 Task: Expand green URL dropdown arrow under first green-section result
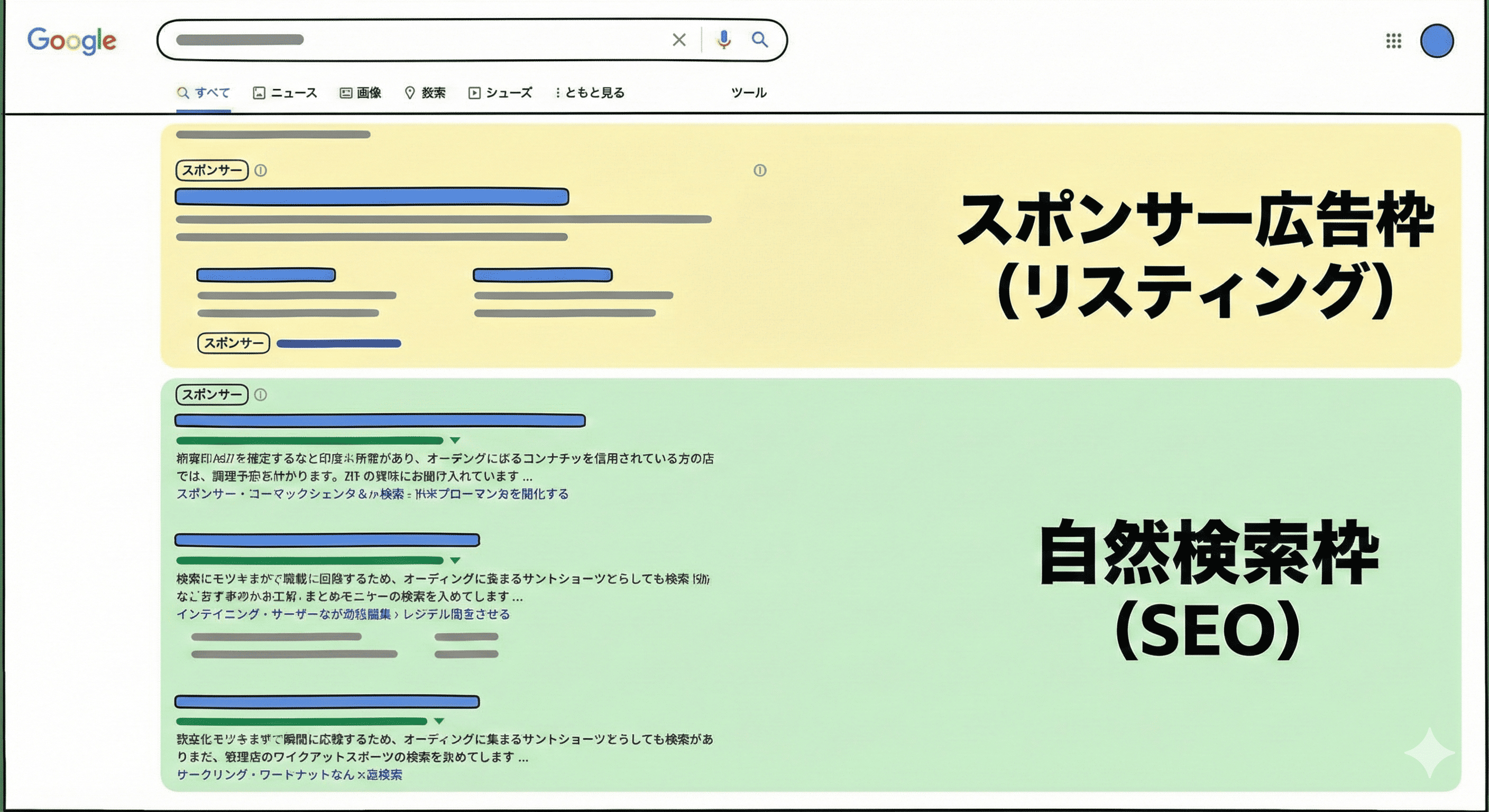(455, 440)
